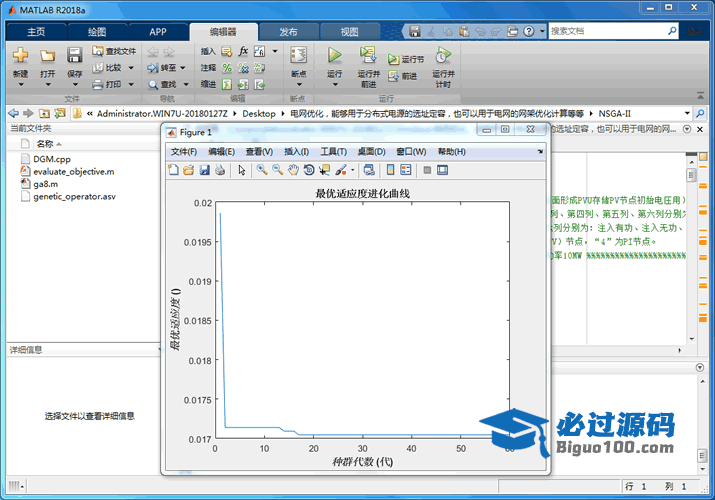Switch to the Plots (绘图) tab

(97, 32)
